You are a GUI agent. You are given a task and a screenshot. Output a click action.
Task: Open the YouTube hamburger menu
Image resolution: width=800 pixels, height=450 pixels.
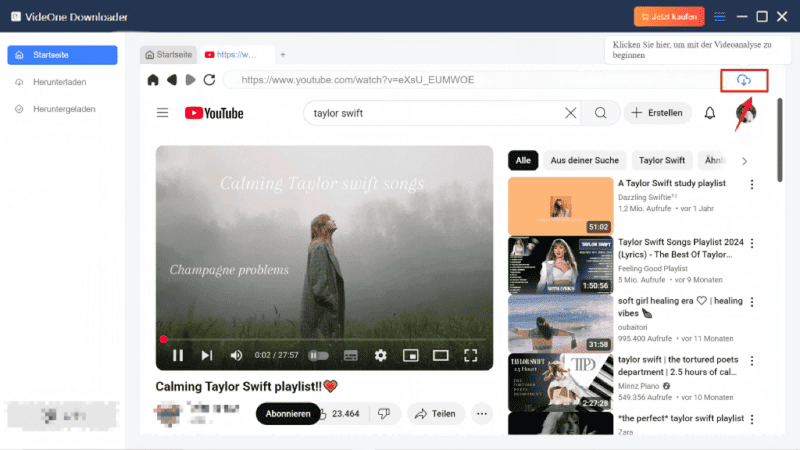click(162, 113)
